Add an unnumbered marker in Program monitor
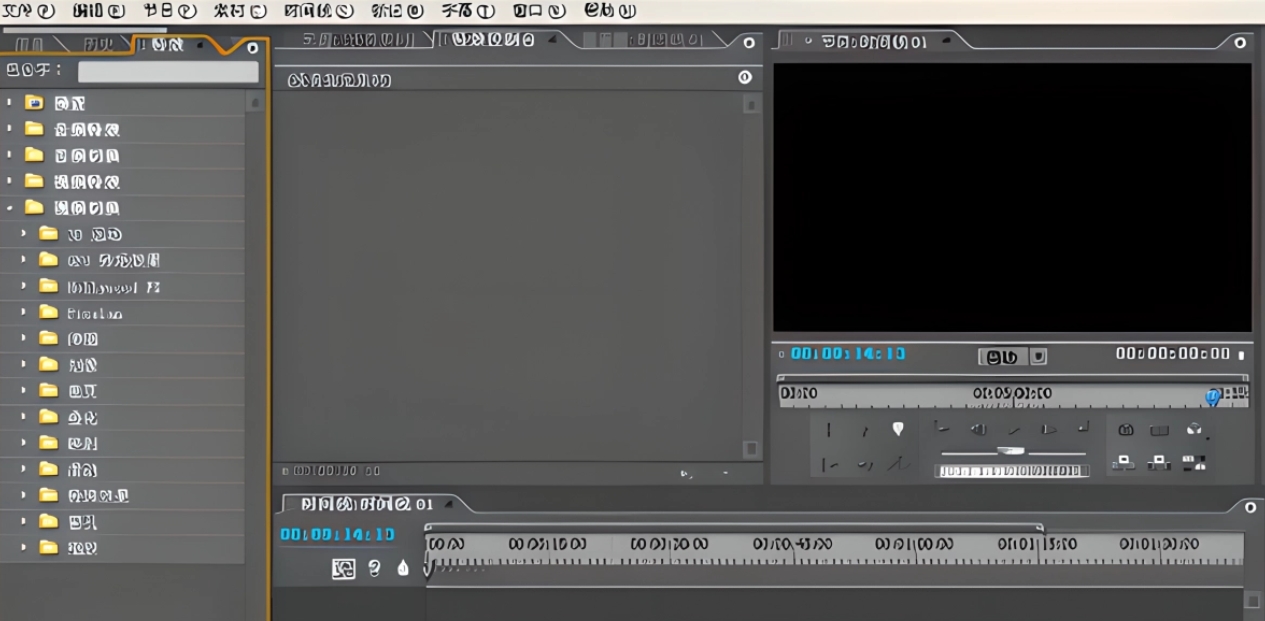This screenshot has width=1265, height=621. click(898, 429)
